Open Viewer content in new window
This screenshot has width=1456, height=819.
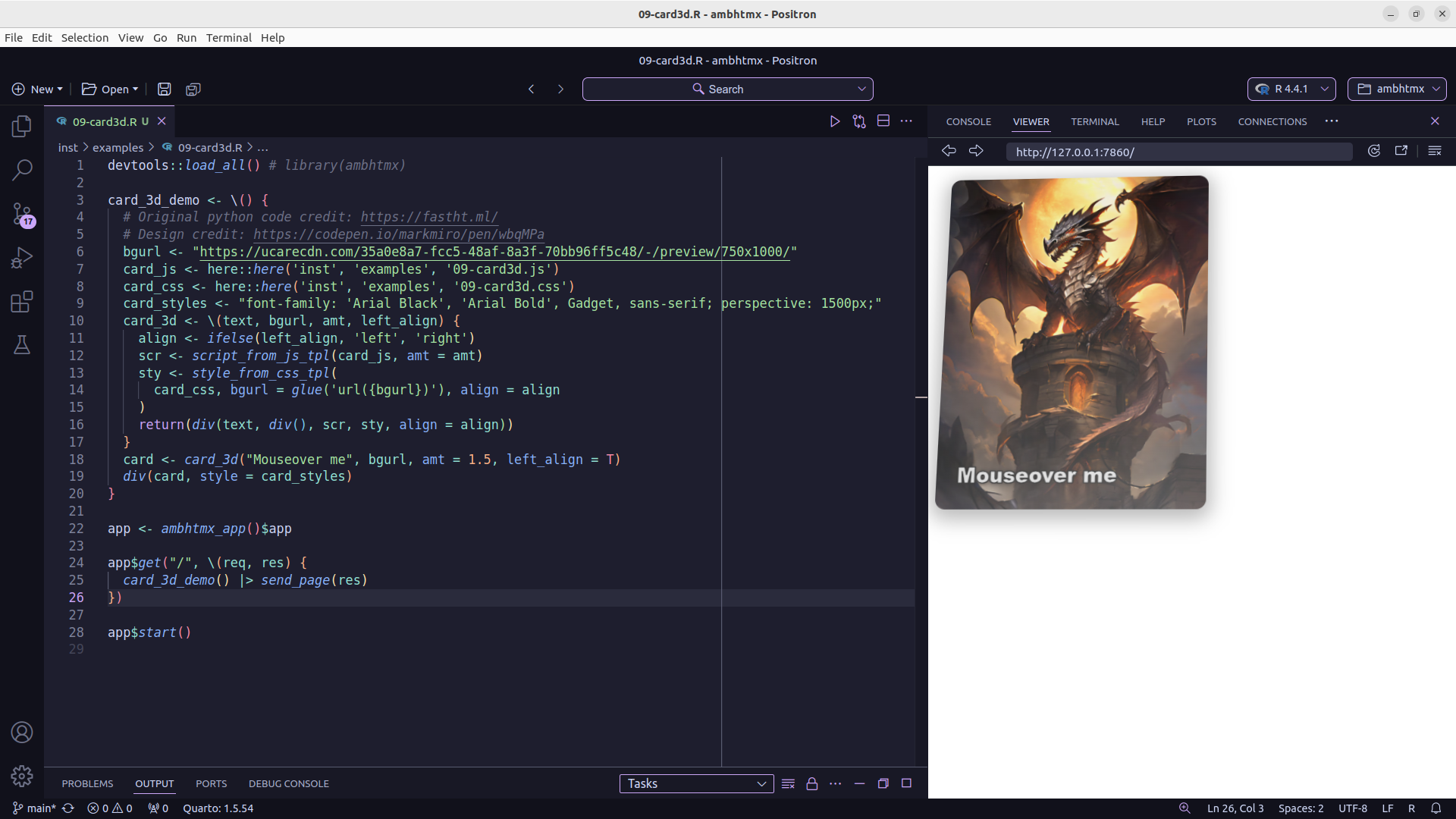(x=1401, y=151)
